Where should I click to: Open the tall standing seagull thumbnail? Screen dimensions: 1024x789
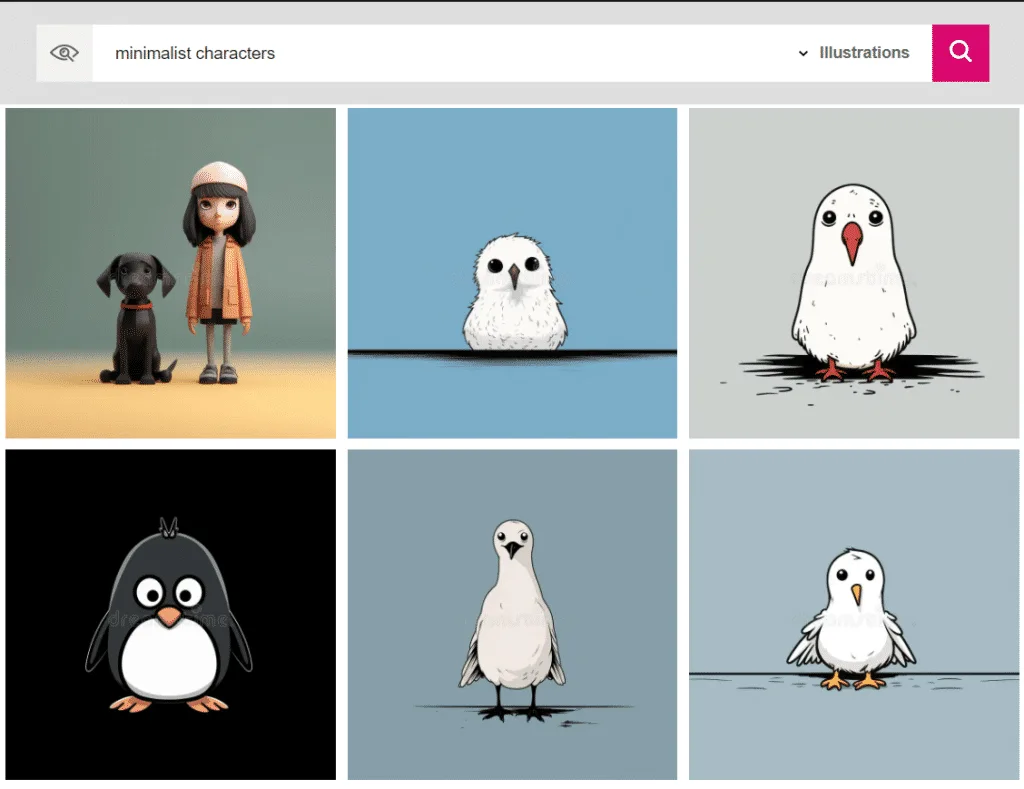coord(512,615)
